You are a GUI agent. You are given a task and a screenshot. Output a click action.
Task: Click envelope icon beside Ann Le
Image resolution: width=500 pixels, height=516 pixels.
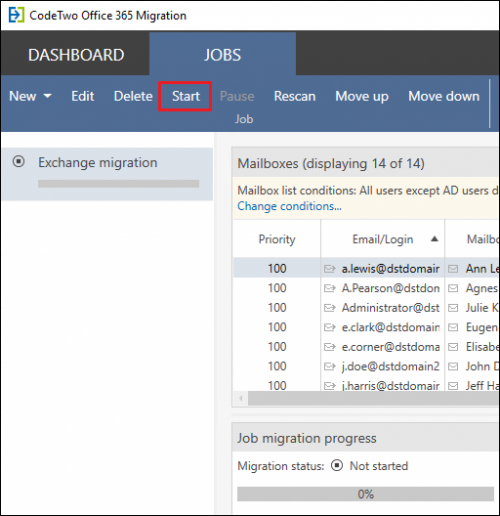click(x=453, y=269)
